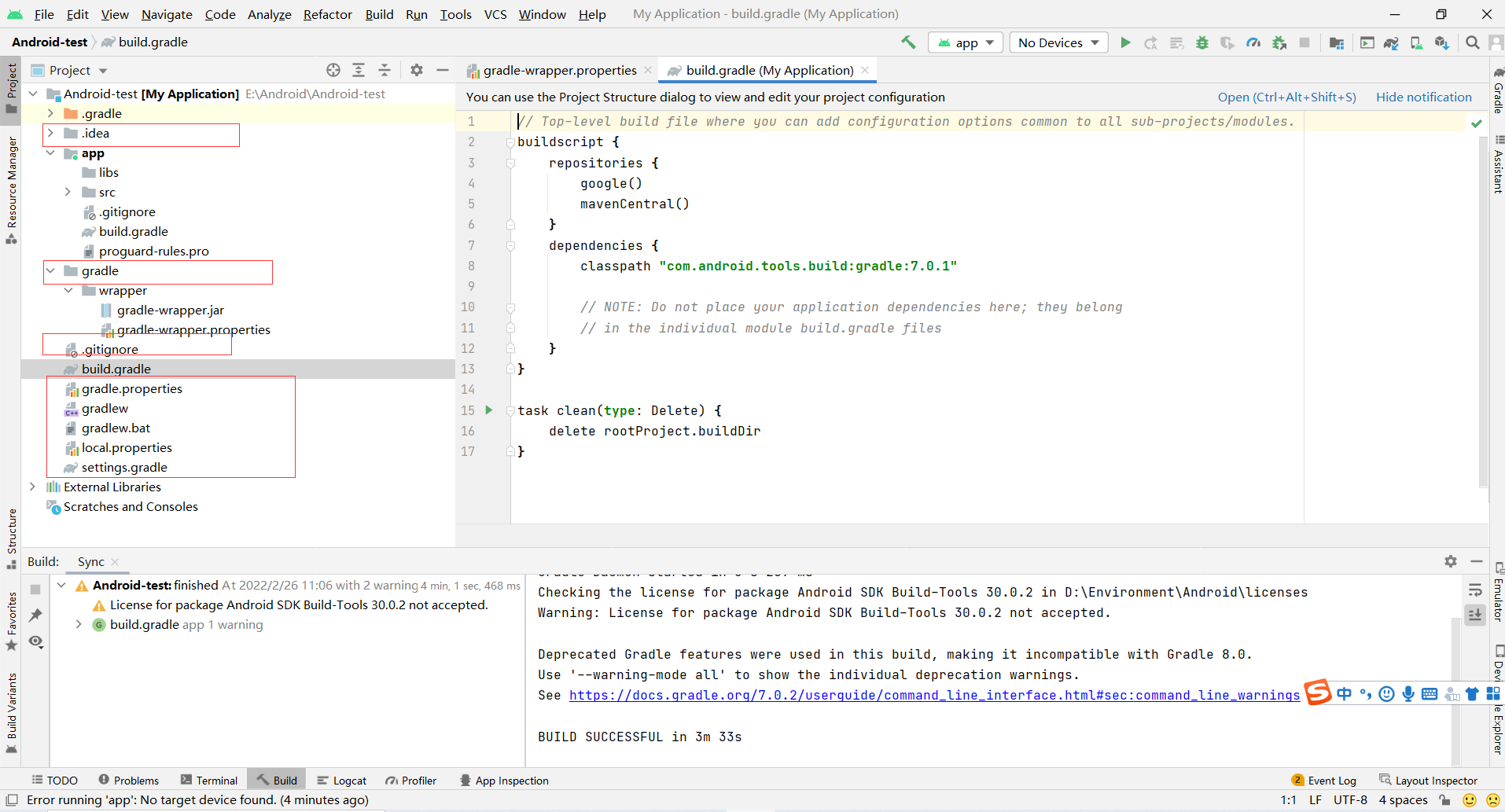Open the Device Manager toolbar icon
The height and width of the screenshot is (812, 1505).
[1416, 42]
